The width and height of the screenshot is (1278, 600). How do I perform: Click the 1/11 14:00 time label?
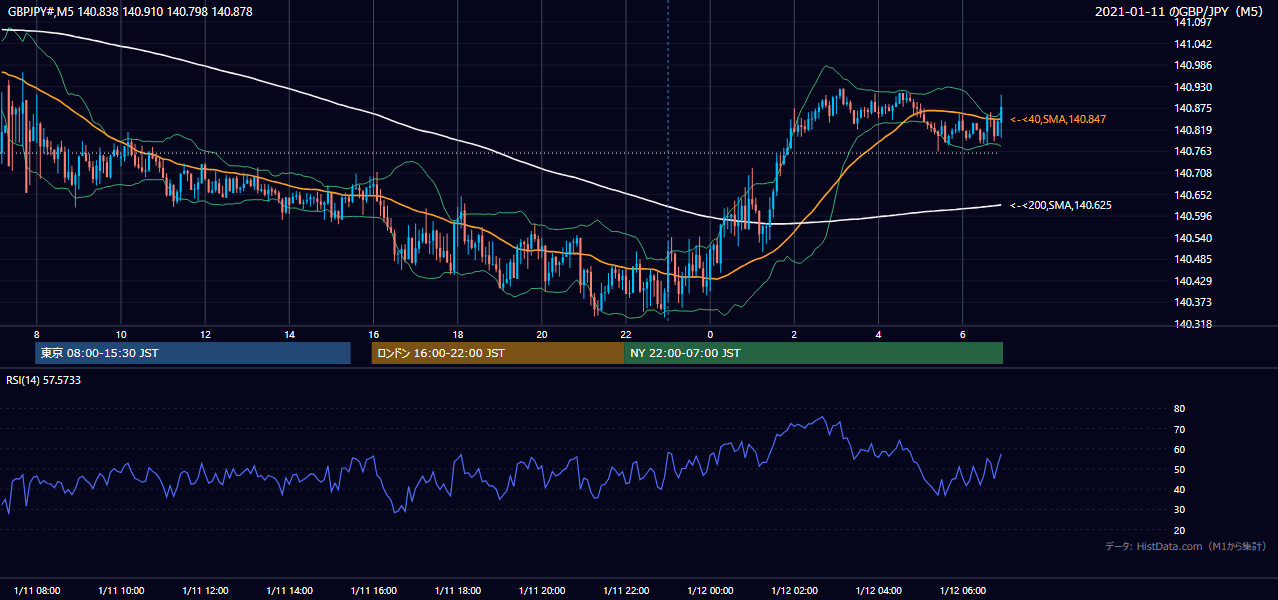290,590
